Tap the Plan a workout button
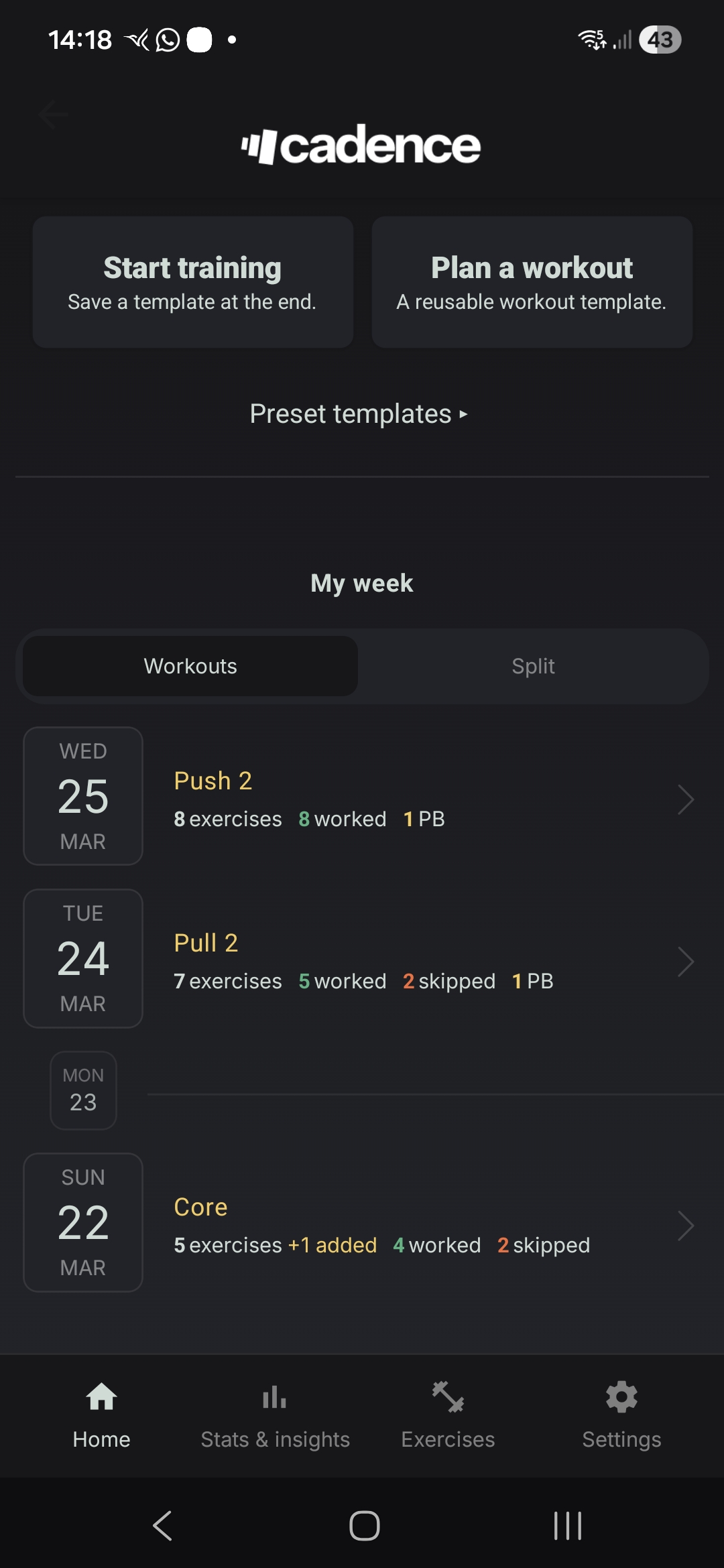Viewport: 724px width, 1568px height. click(532, 281)
